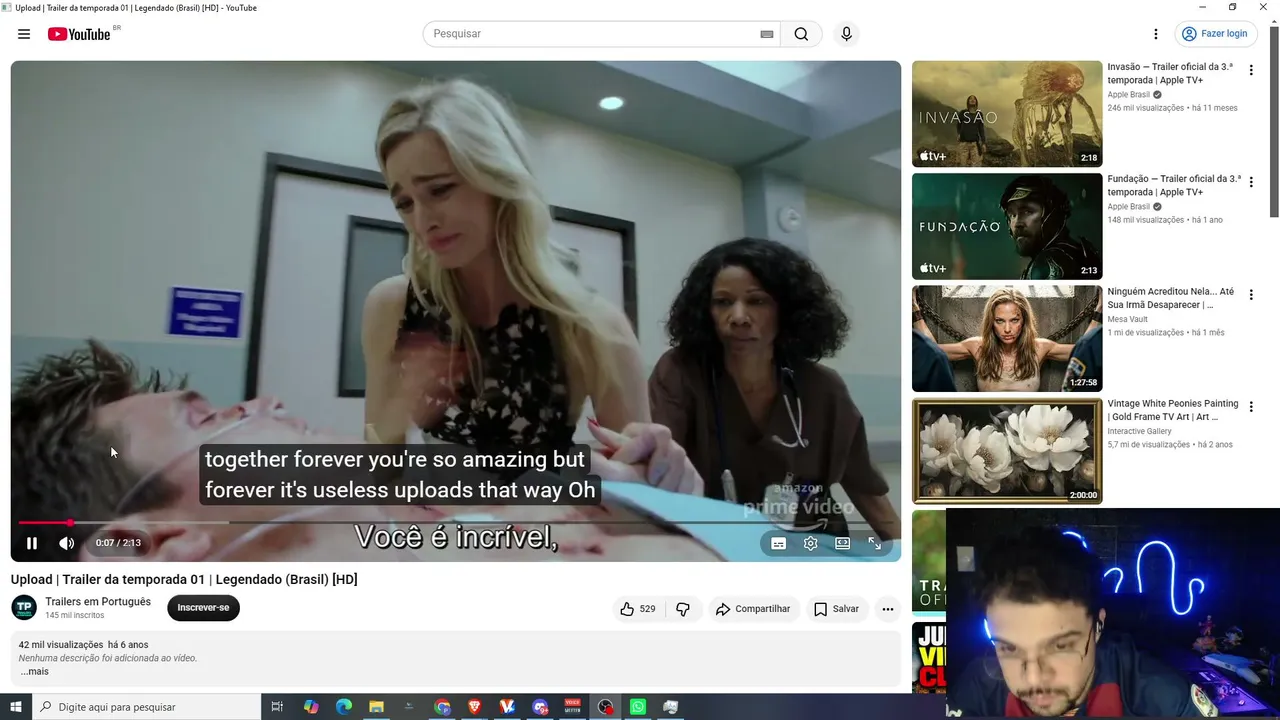Expand the description with ...mais

point(35,671)
